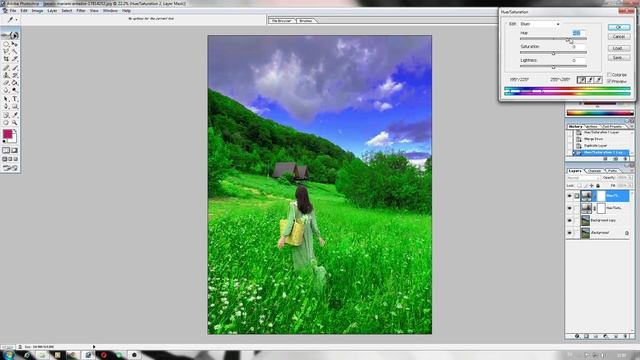640x360 pixels.
Task: Select the Clone Stamp tool
Action: 6,75
